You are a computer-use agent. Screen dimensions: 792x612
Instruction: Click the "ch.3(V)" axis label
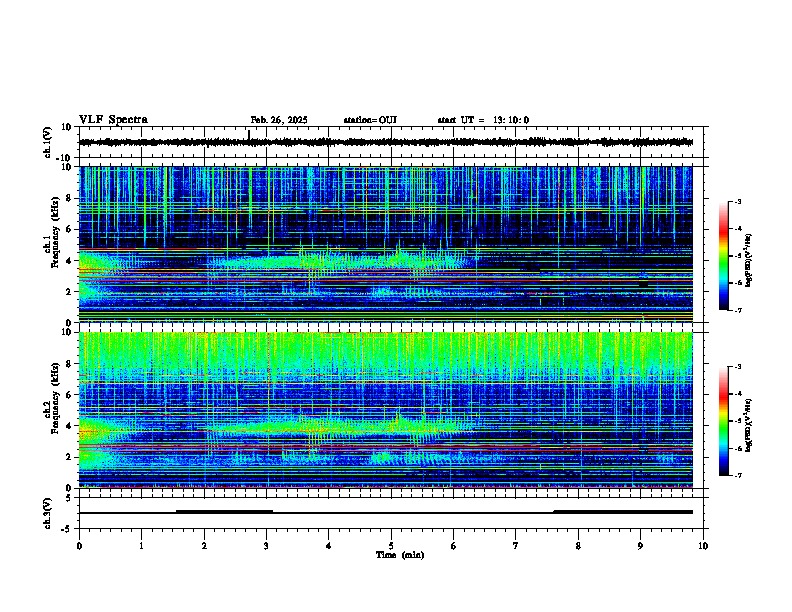tap(48, 513)
